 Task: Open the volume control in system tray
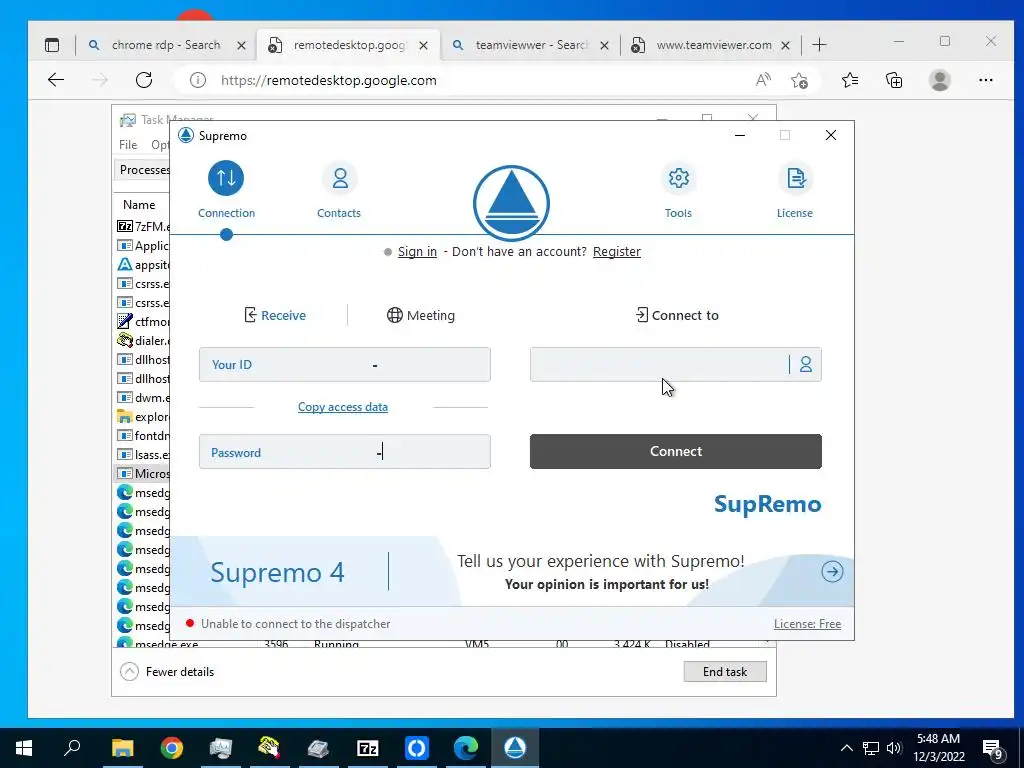[894, 748]
